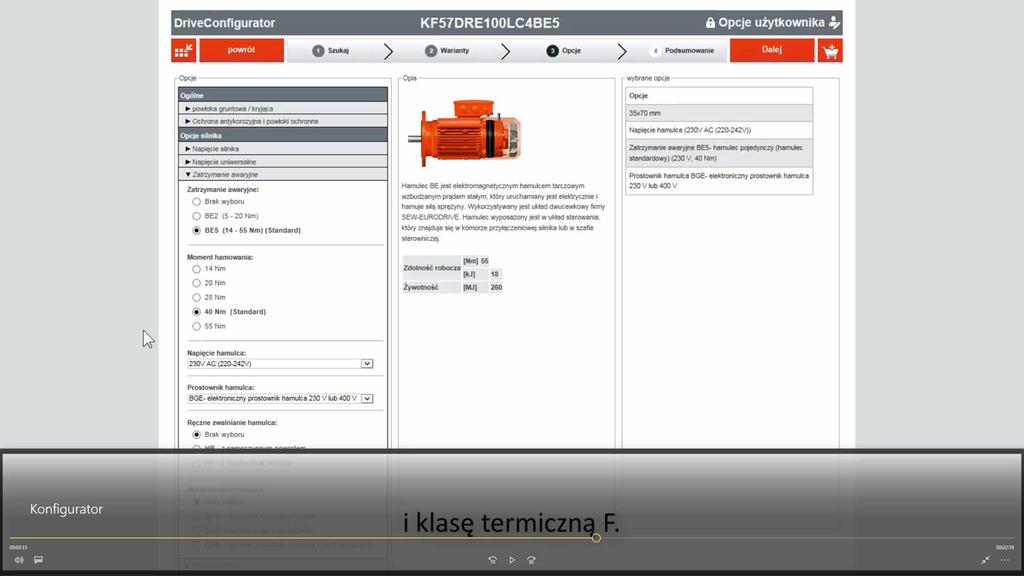
Task: Click the Konfigurator video title
Action: click(x=67, y=509)
